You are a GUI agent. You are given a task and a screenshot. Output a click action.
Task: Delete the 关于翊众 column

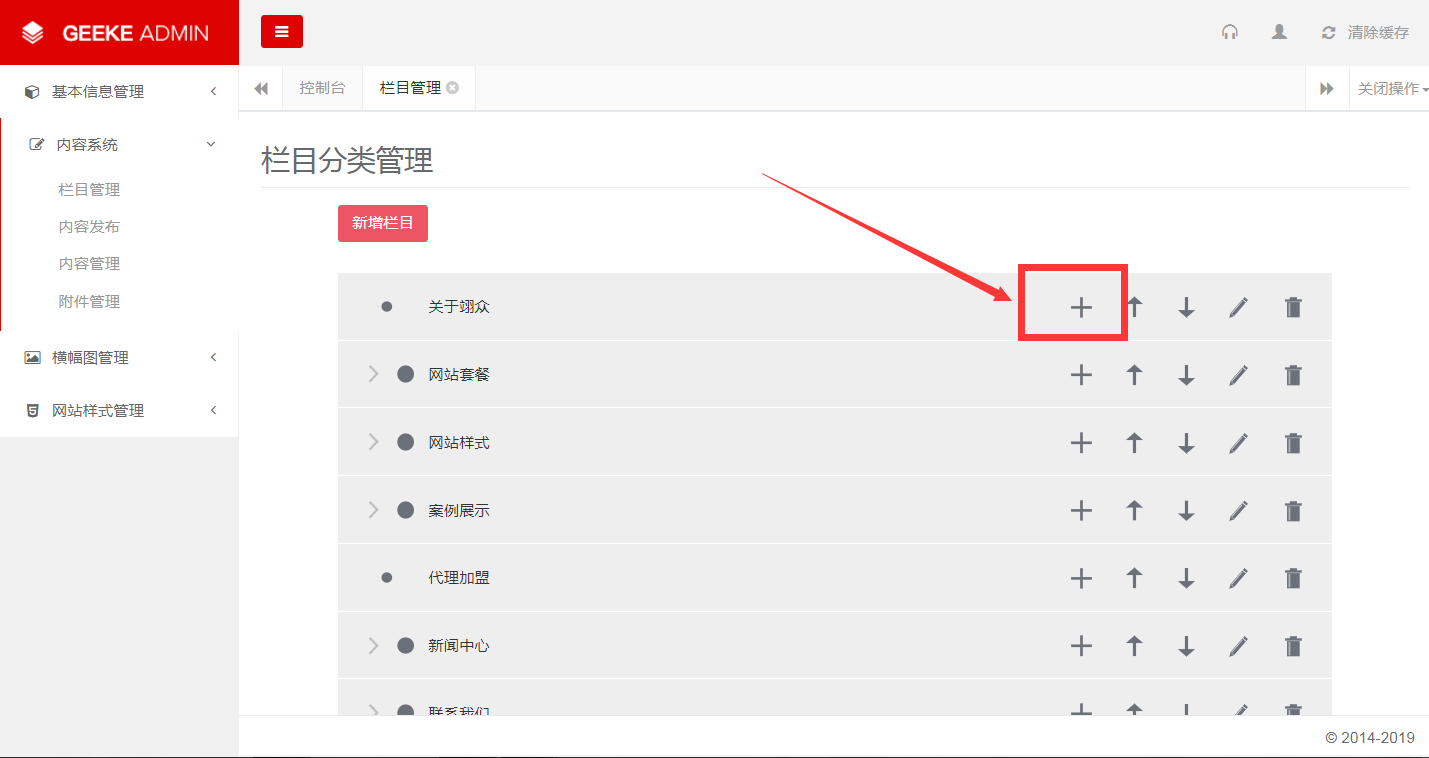[x=1293, y=307]
